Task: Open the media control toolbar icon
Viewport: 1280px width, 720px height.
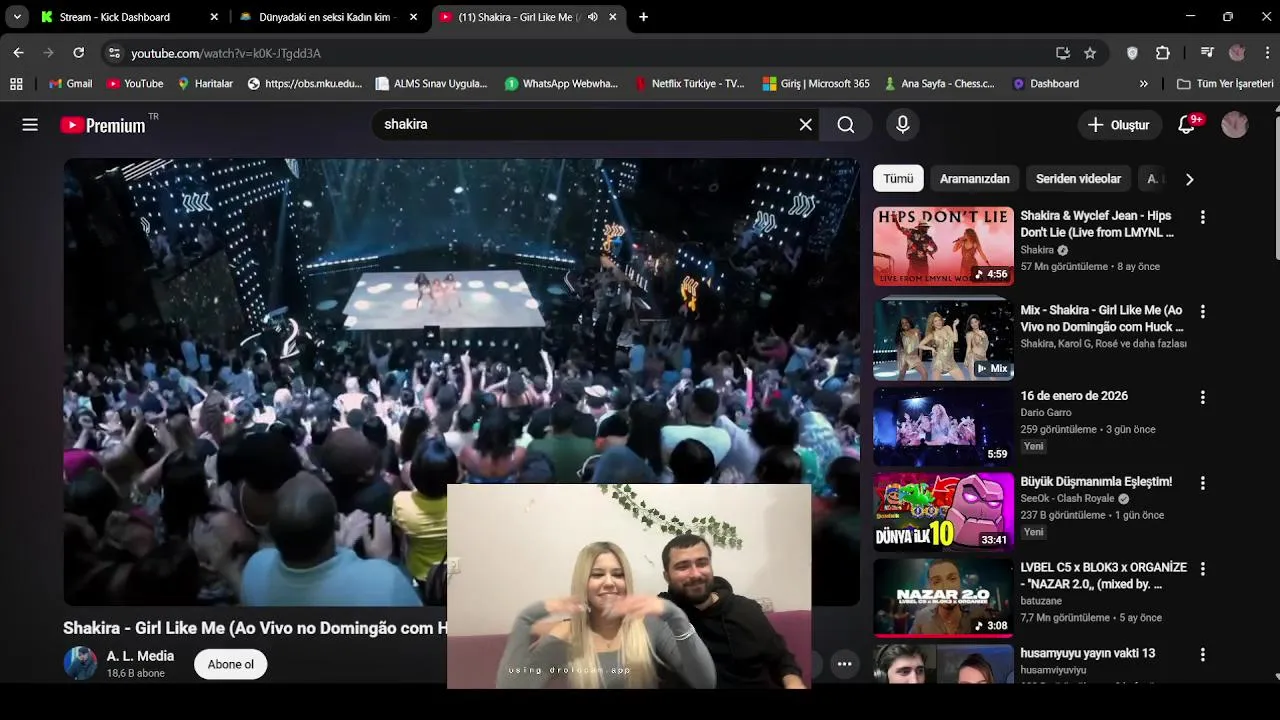Action: click(1207, 53)
